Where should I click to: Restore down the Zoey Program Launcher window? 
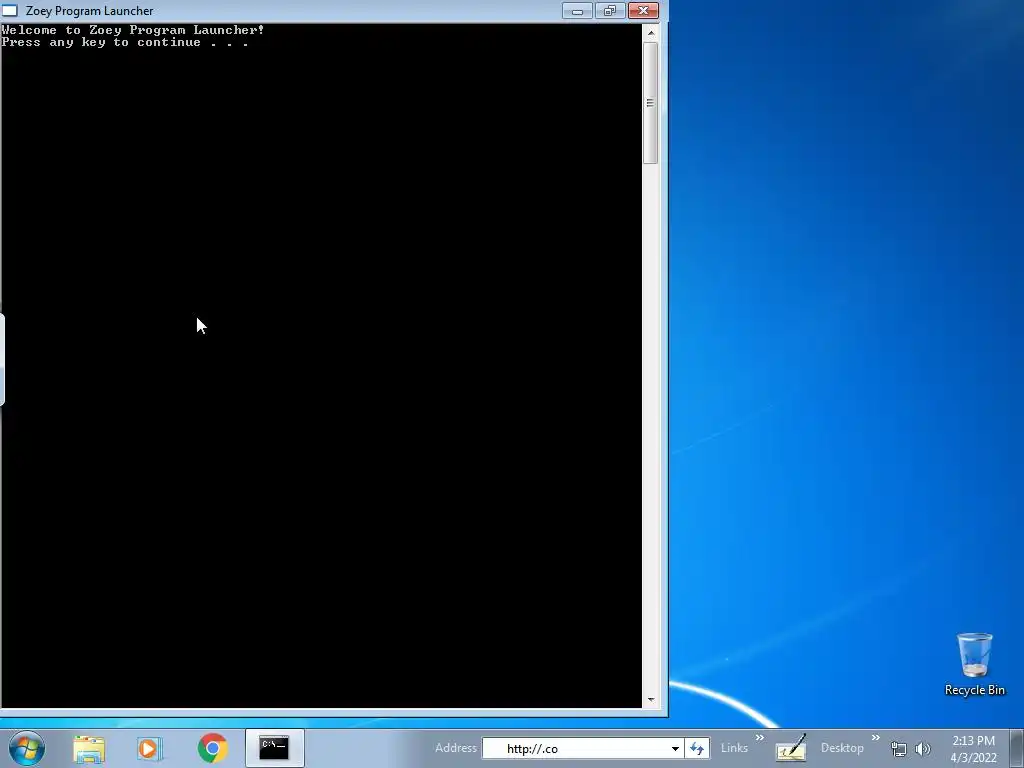pyautogui.click(x=610, y=10)
